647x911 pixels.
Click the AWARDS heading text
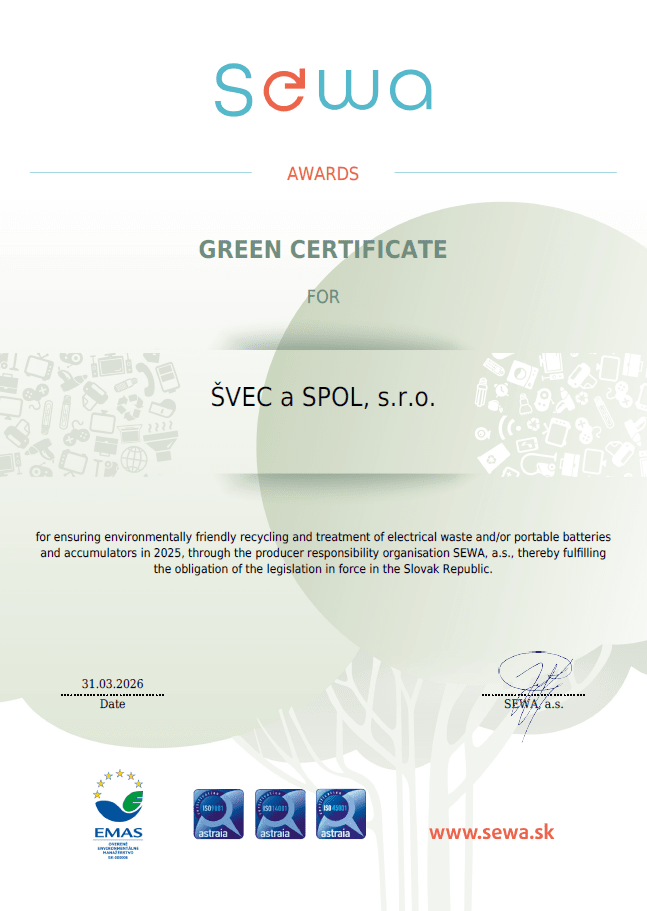pos(322,174)
